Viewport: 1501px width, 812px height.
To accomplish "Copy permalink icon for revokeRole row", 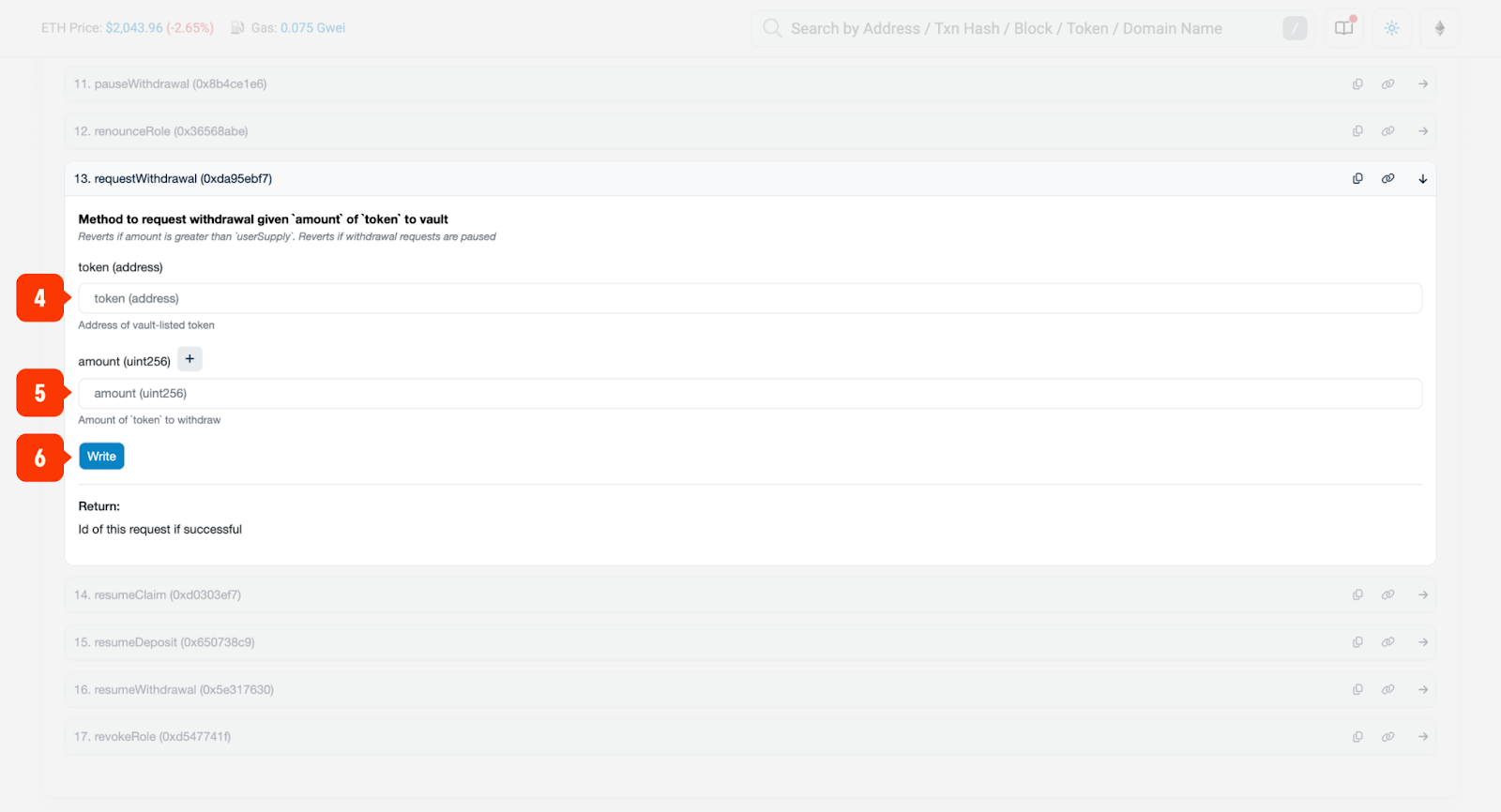I will click(1387, 737).
